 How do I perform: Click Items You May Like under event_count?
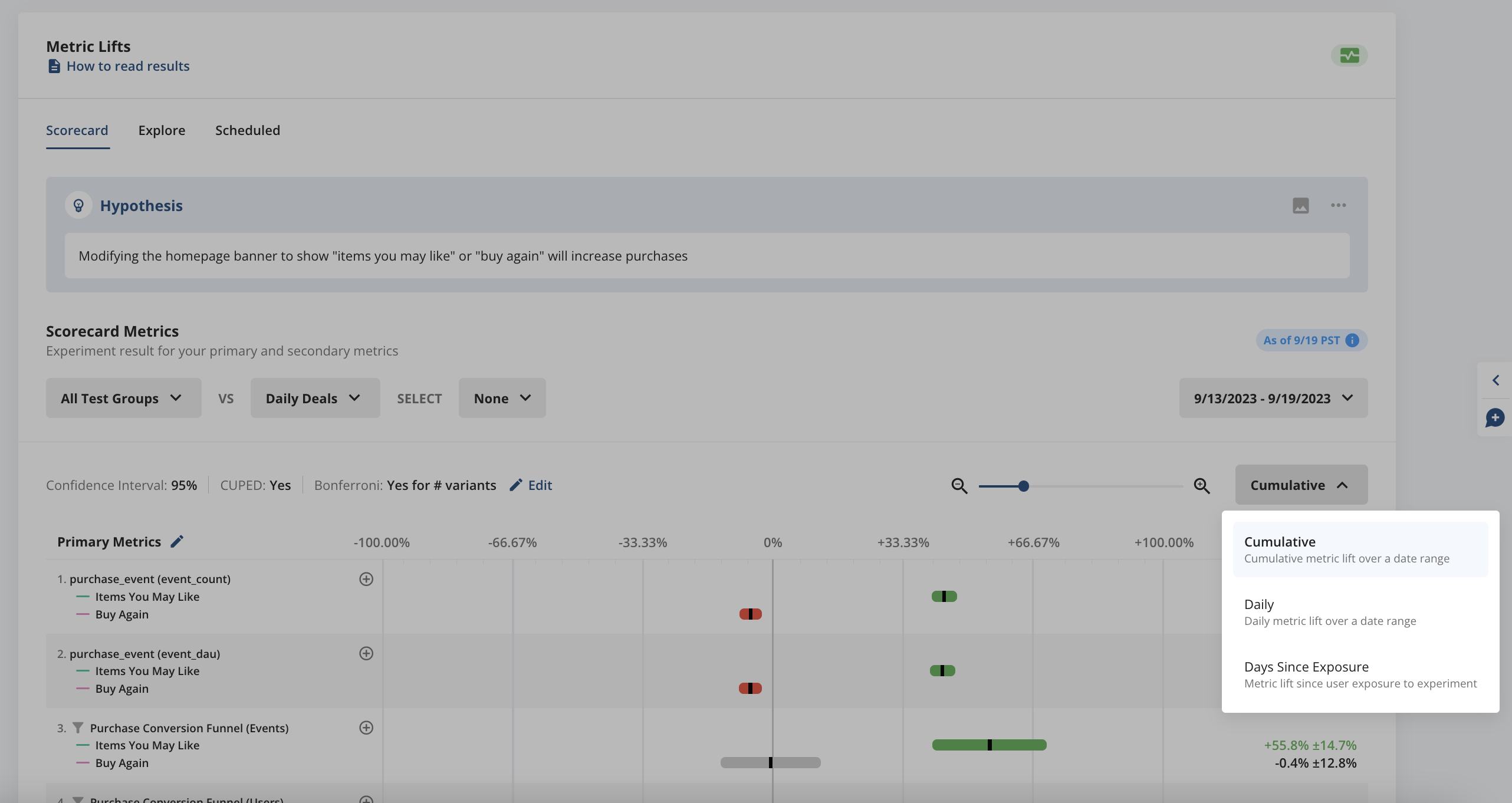147,597
